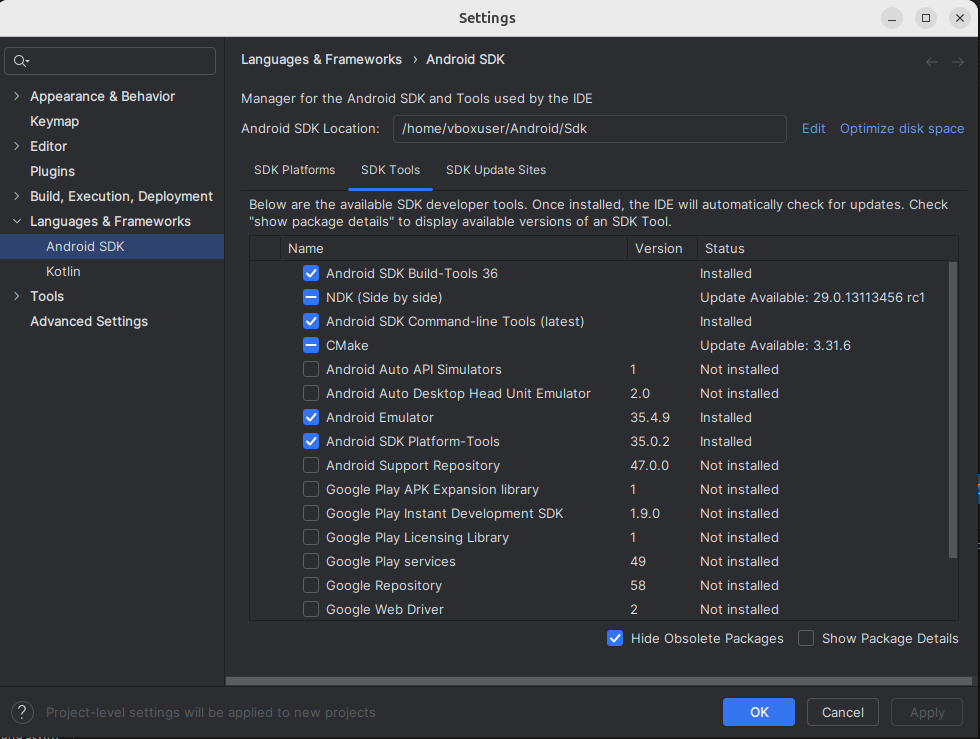Collapse Languages & Frameworks section
The image size is (980, 739).
16,221
